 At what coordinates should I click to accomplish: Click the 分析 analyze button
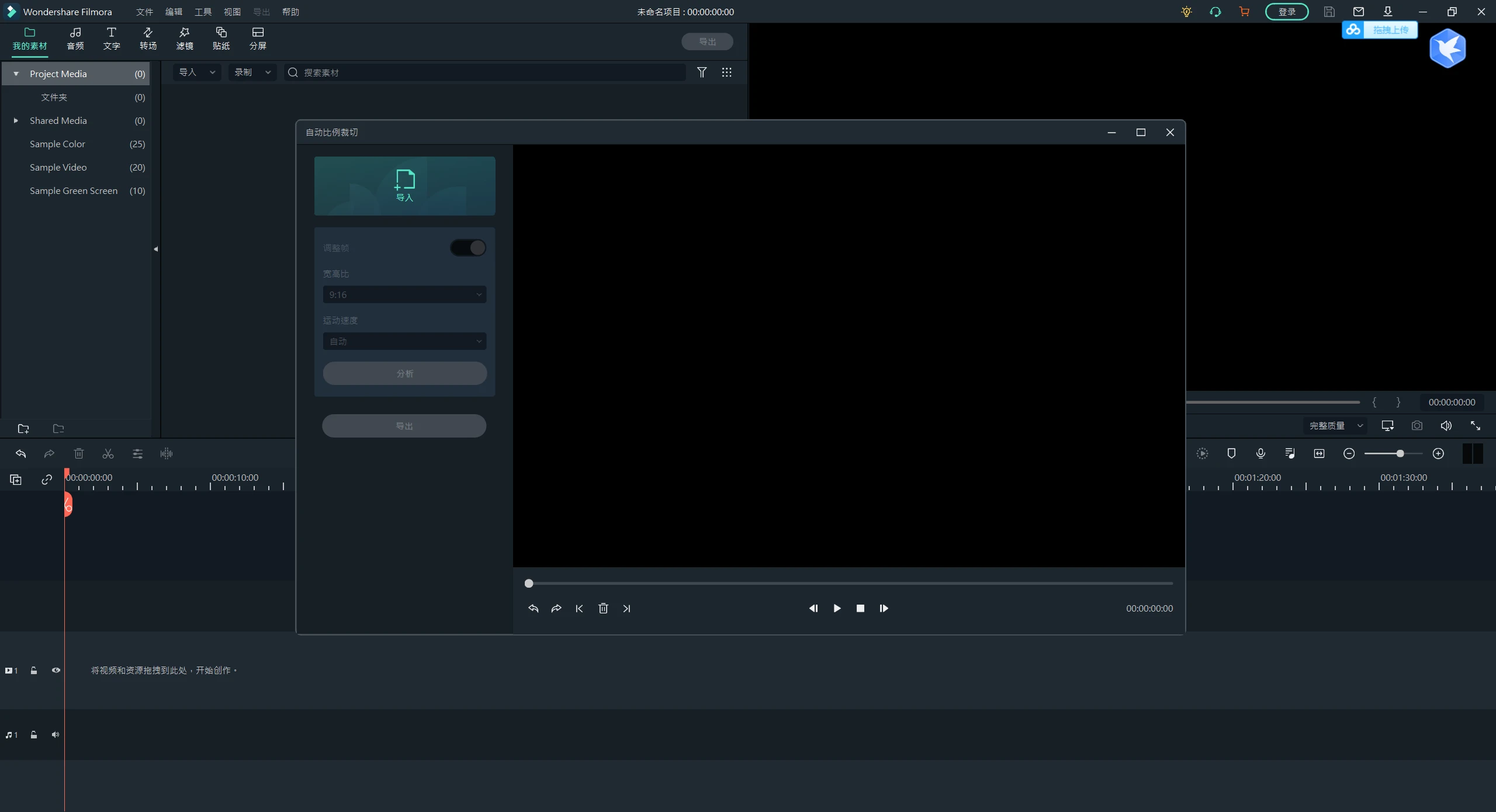pyautogui.click(x=404, y=373)
